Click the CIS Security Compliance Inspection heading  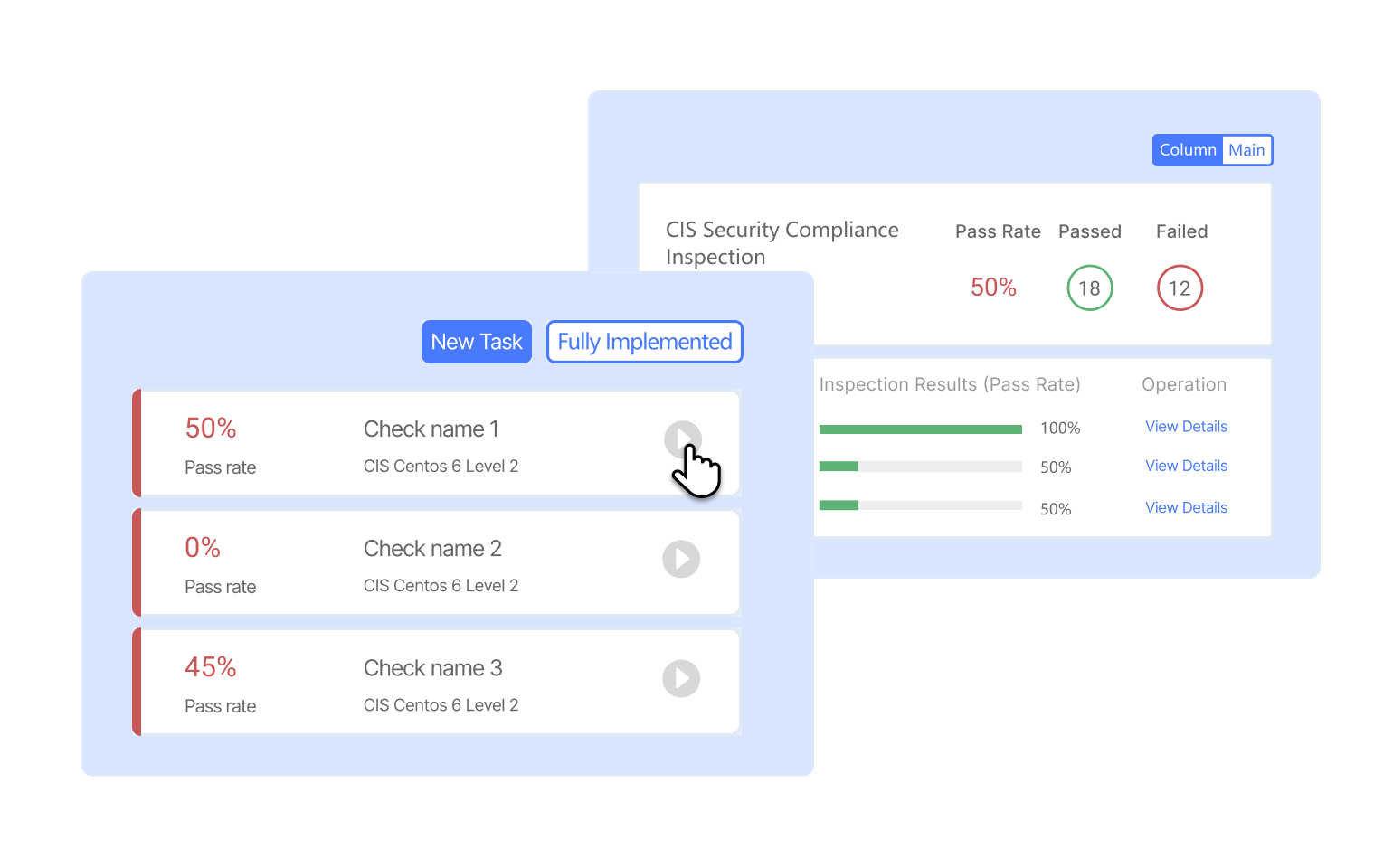(x=782, y=242)
